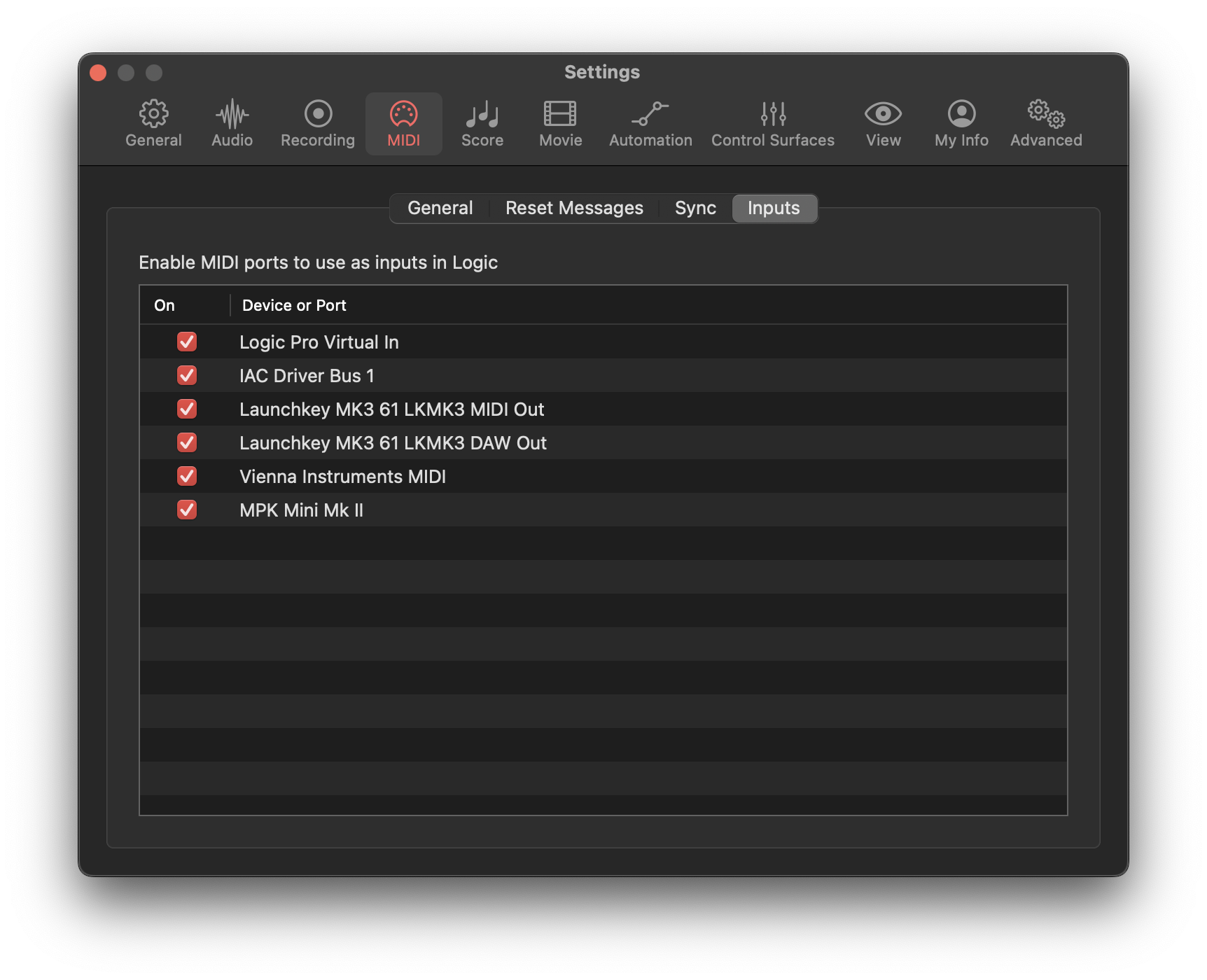Click the MIDI settings icon

404,123
